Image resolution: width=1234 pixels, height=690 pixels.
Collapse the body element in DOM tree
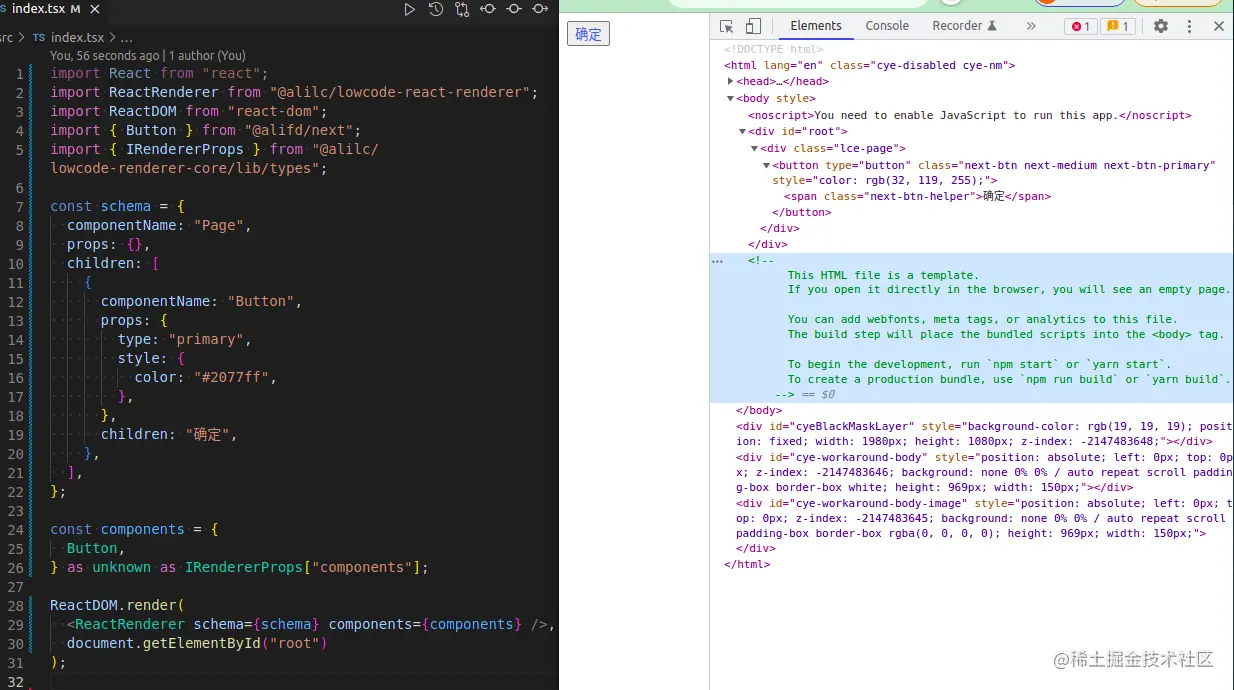click(x=731, y=98)
